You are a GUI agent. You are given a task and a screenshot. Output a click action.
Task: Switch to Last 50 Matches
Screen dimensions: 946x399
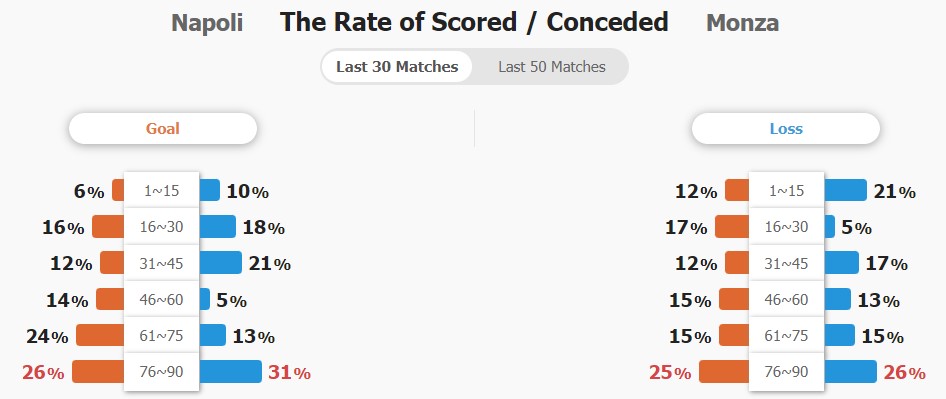[x=551, y=66]
